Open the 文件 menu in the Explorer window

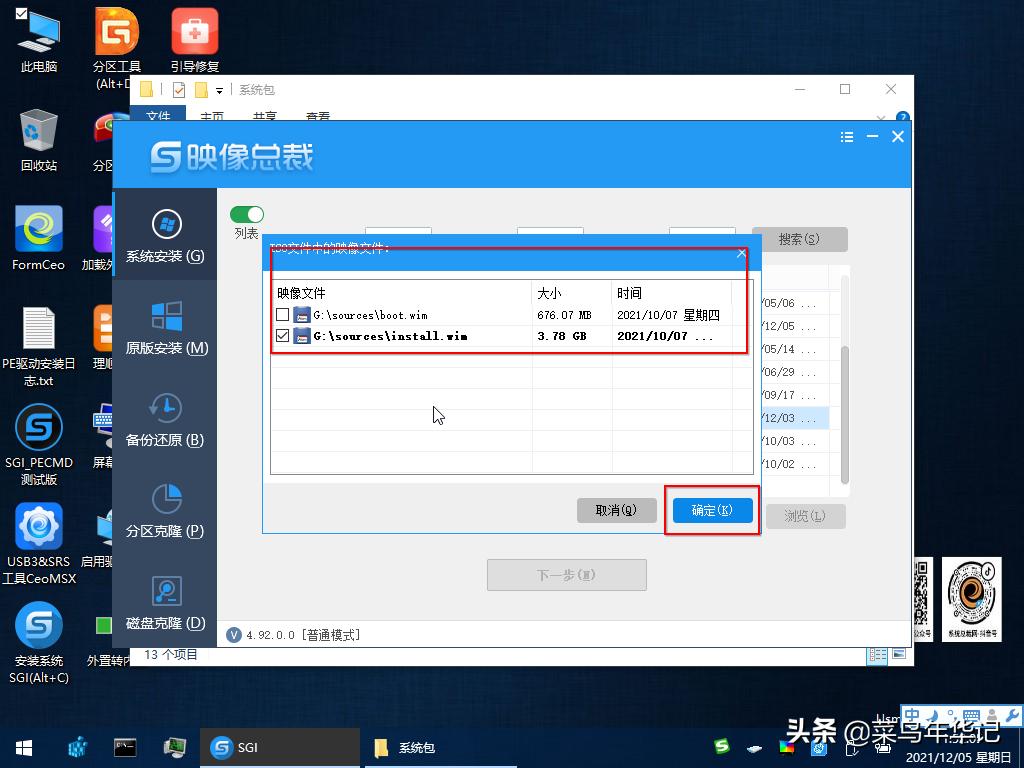[x=158, y=116]
